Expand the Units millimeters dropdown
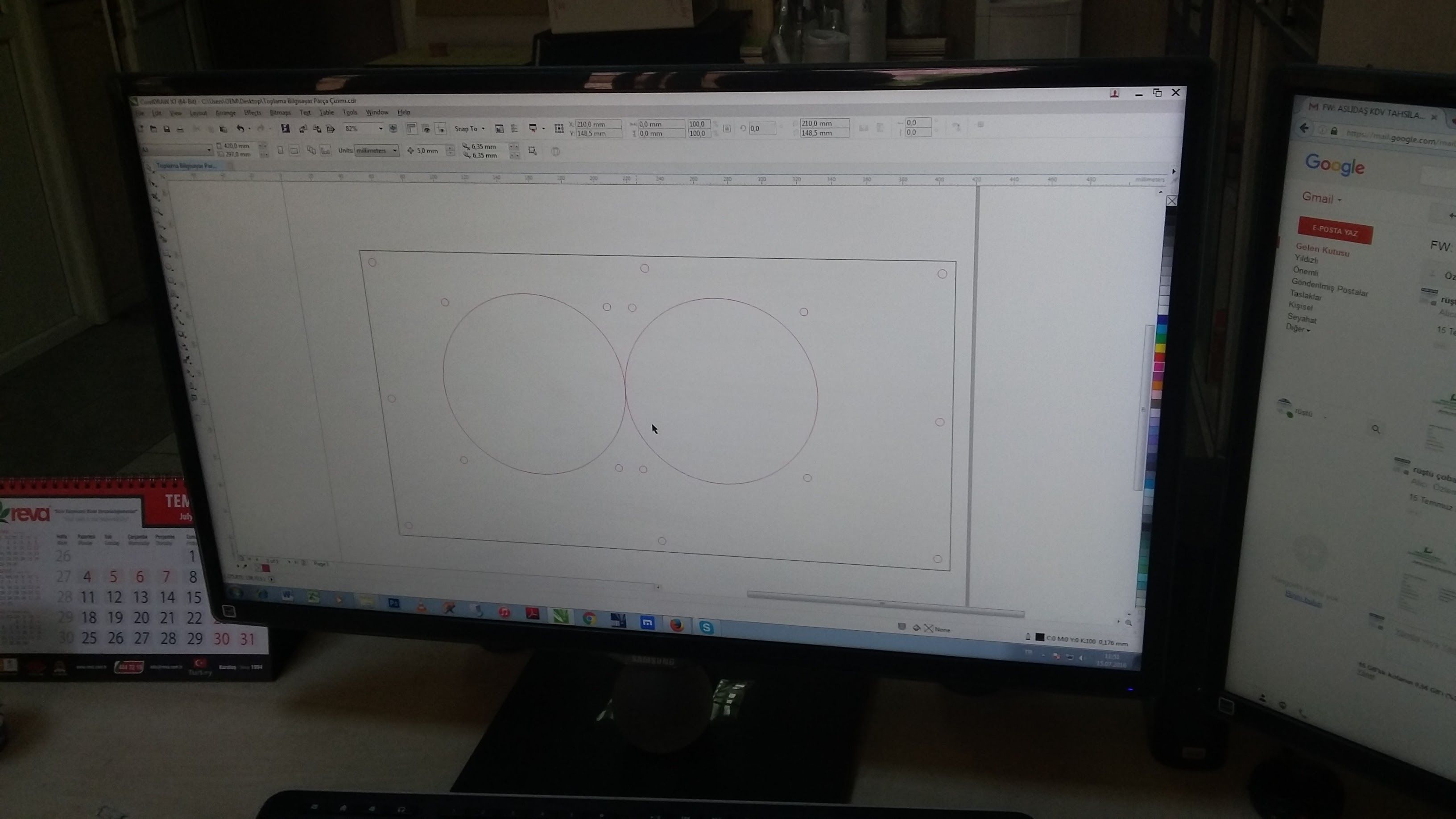This screenshot has height=819, width=1456. 394,150
